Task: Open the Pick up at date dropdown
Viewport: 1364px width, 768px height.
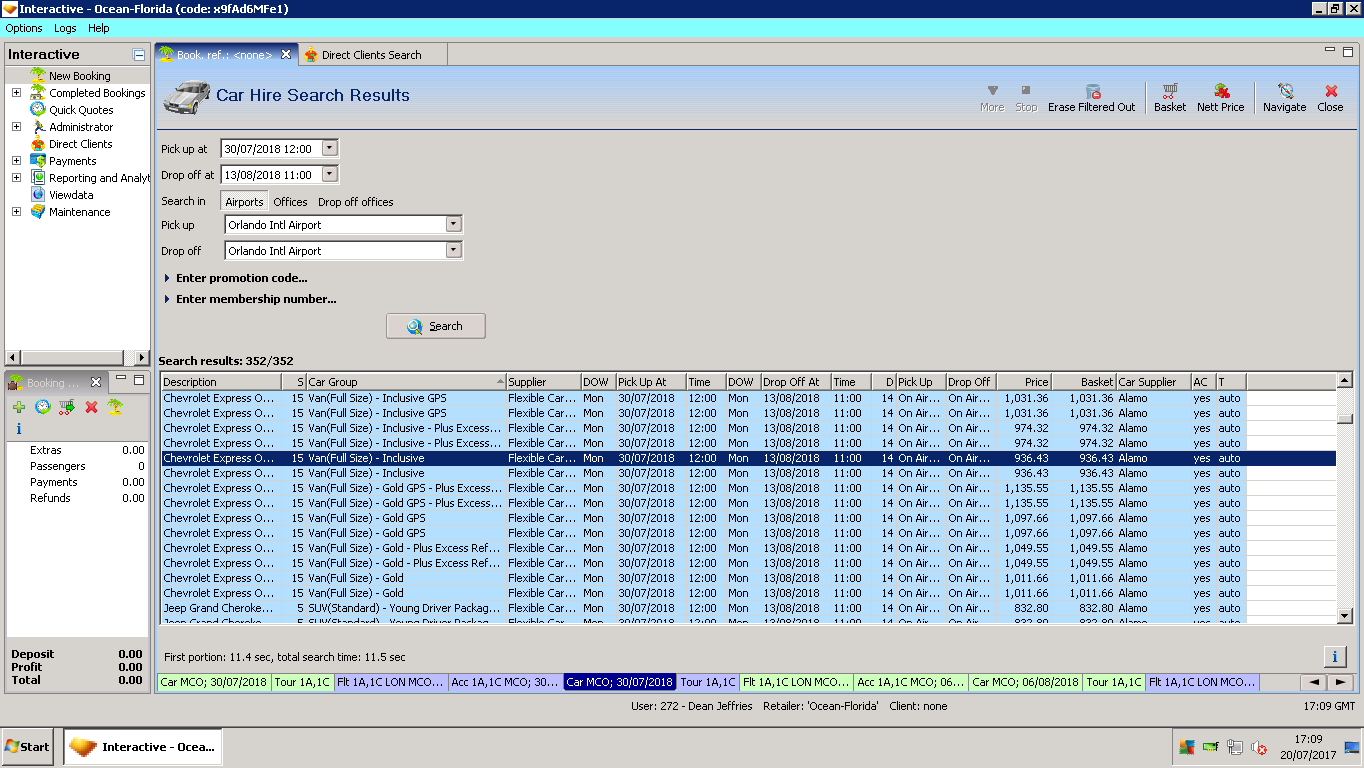Action: (330, 149)
